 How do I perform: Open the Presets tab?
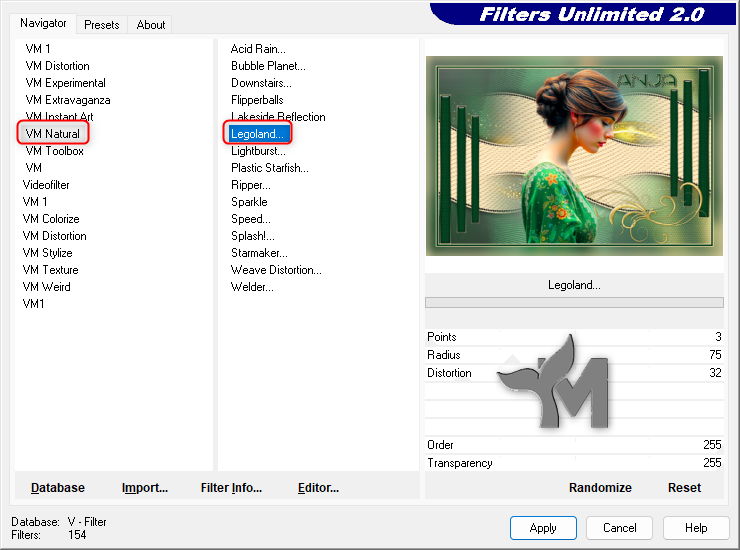[x=101, y=25]
